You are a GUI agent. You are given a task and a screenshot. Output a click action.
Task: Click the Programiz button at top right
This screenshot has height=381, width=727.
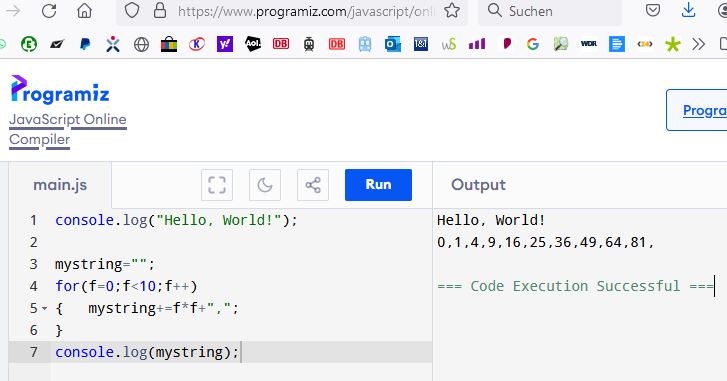click(697, 110)
